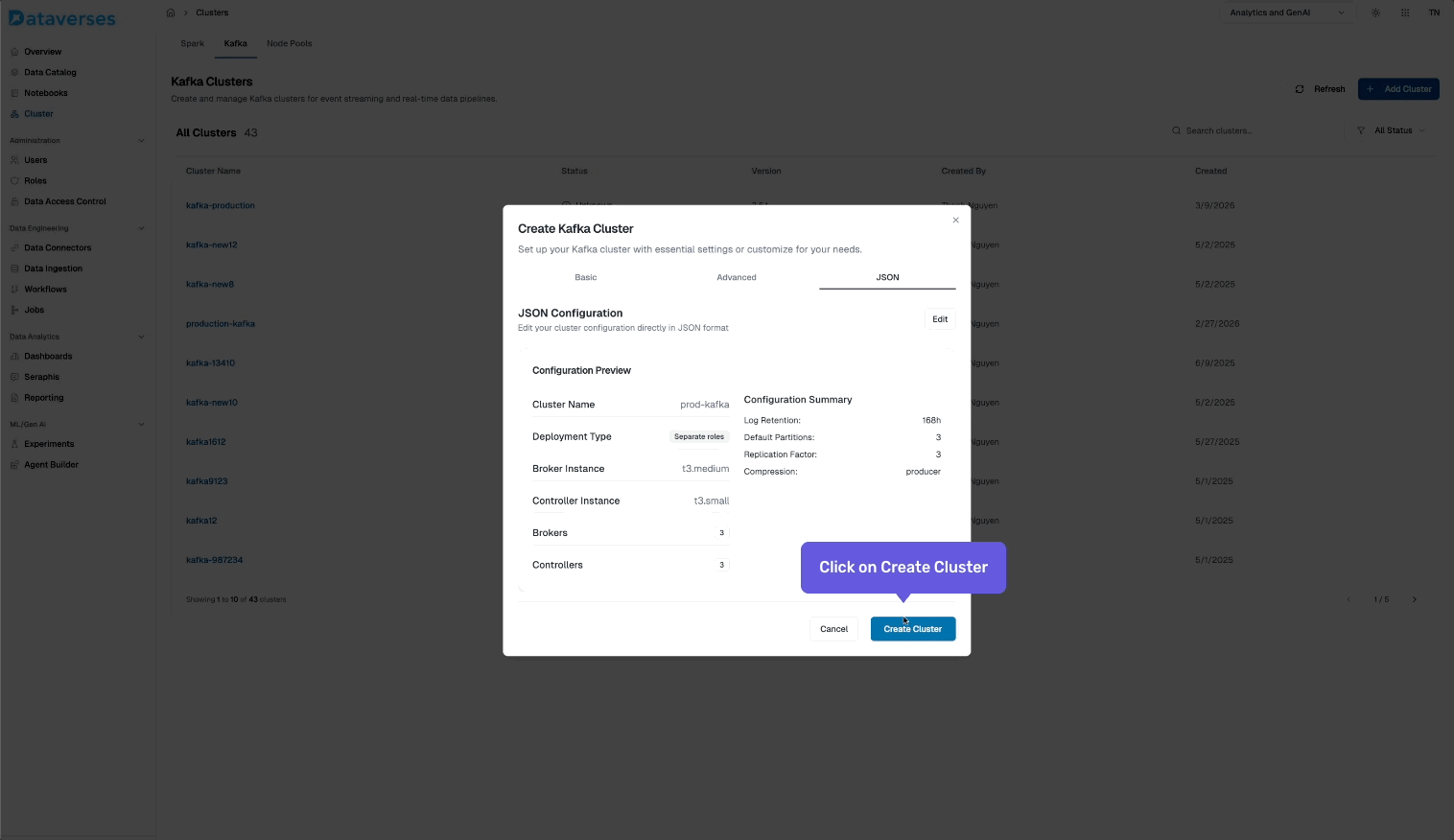1454x840 pixels.
Task: Open Cluster in sidebar
Action: (x=38, y=113)
